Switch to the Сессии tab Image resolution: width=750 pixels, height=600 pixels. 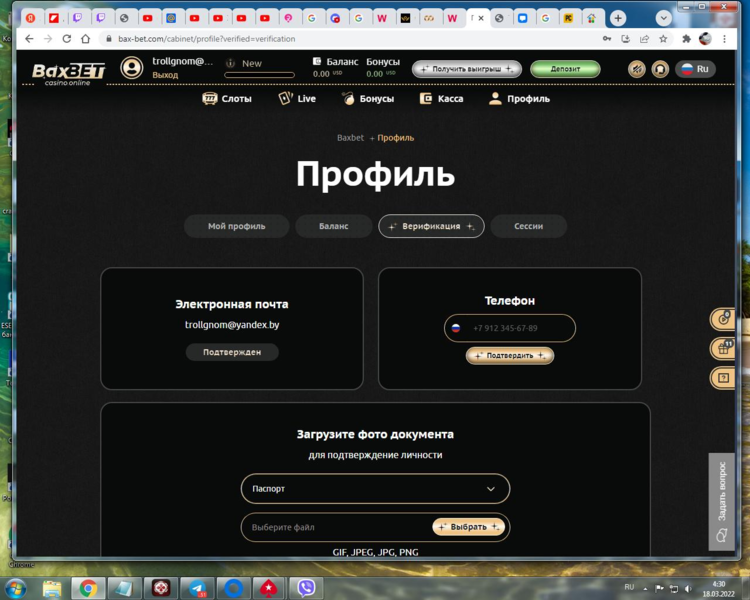pos(529,226)
